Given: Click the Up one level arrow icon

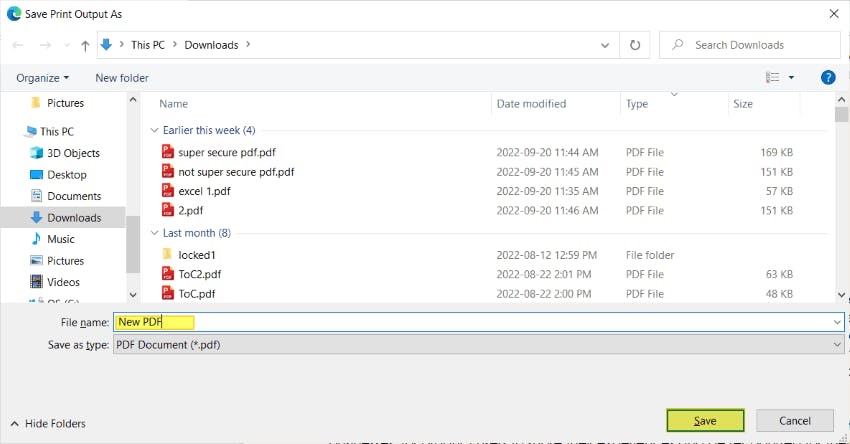Looking at the screenshot, I should tap(84, 45).
